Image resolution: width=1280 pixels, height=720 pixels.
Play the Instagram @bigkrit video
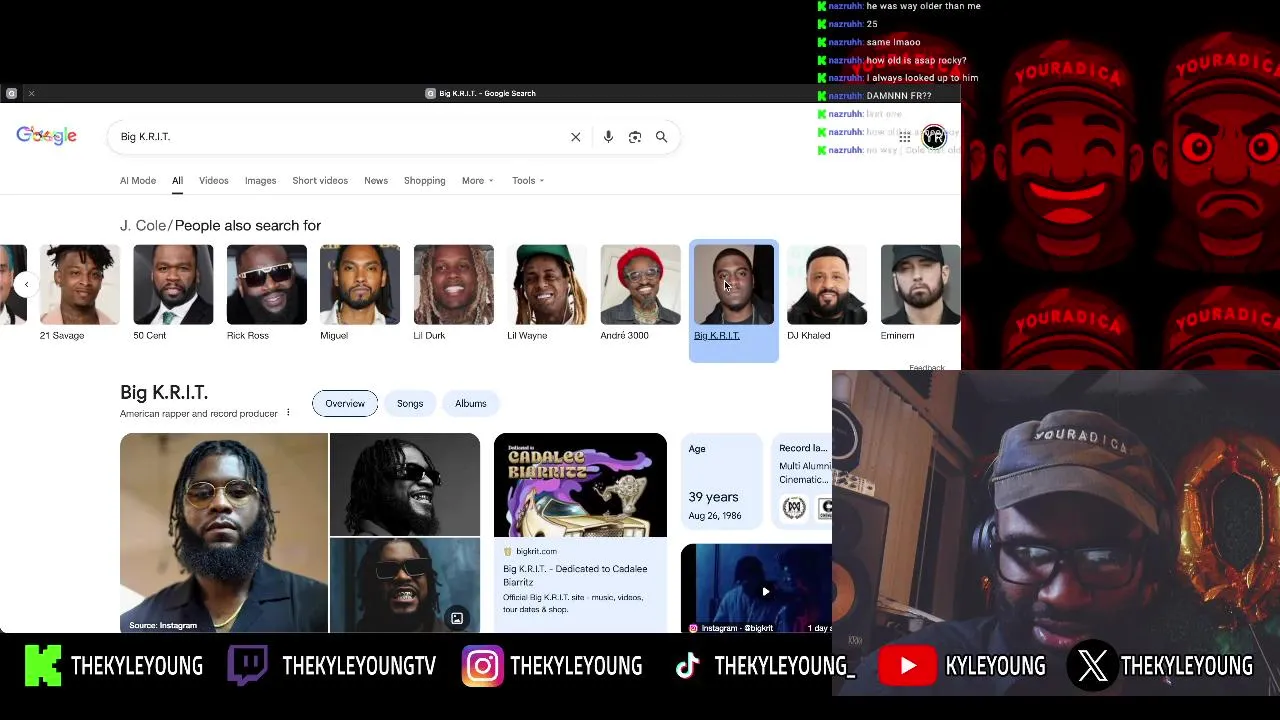tap(765, 591)
